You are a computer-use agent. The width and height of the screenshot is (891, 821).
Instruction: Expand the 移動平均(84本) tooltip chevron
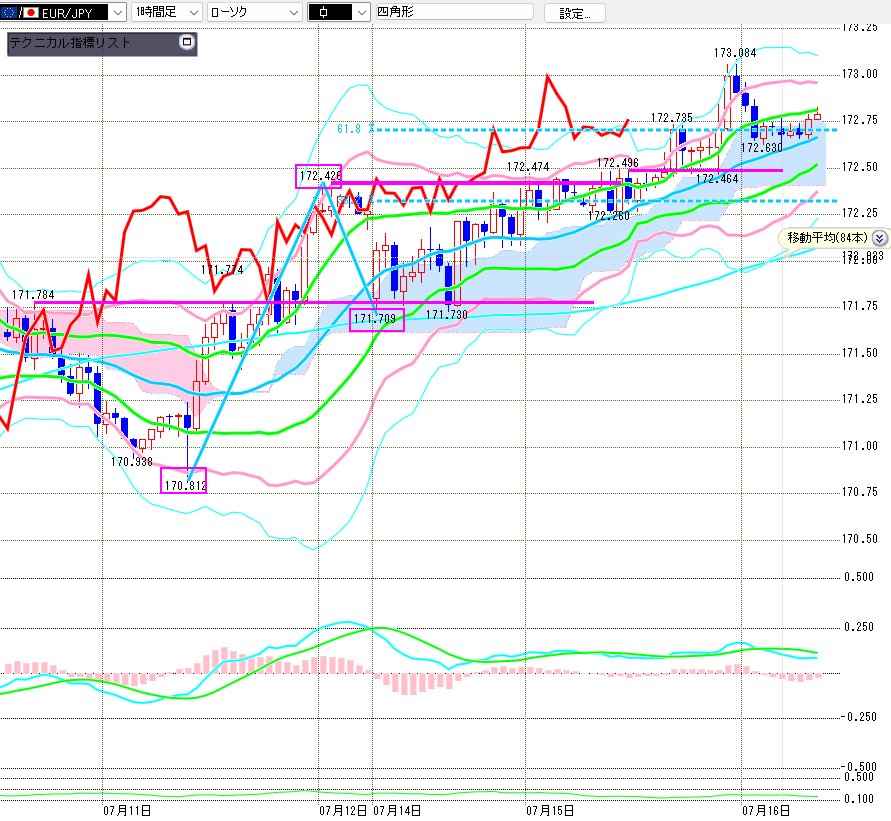tap(879, 238)
